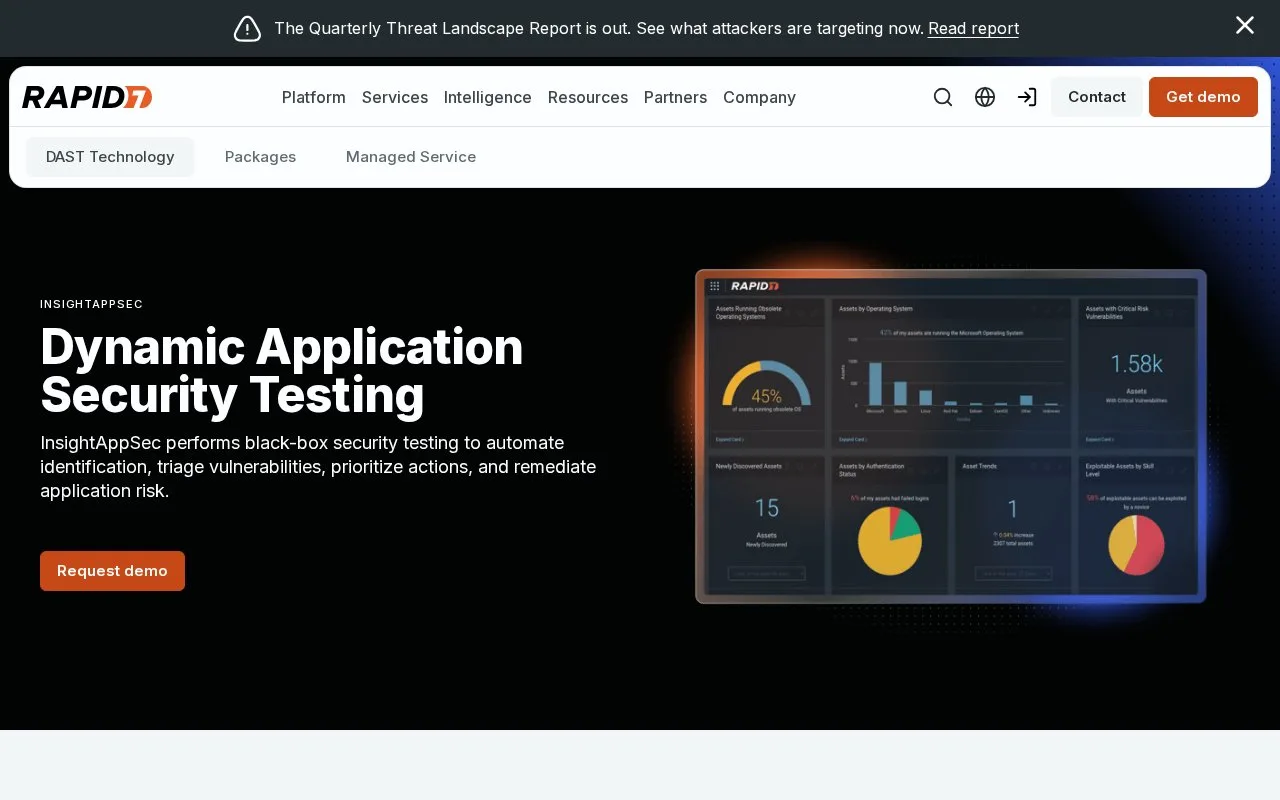Switch to the Managed Service tab
This screenshot has width=1280, height=800.
411,157
